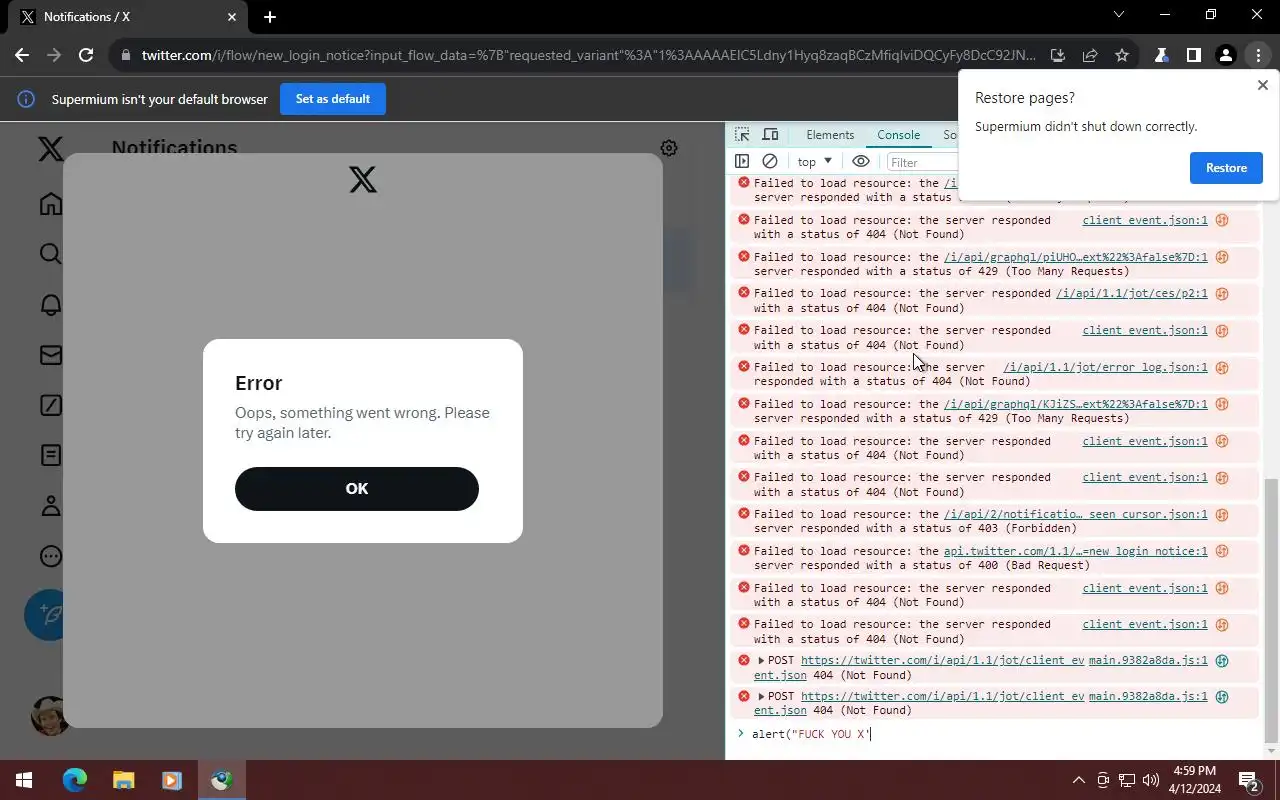Click the blue Post compose button

pyautogui.click(x=44, y=614)
